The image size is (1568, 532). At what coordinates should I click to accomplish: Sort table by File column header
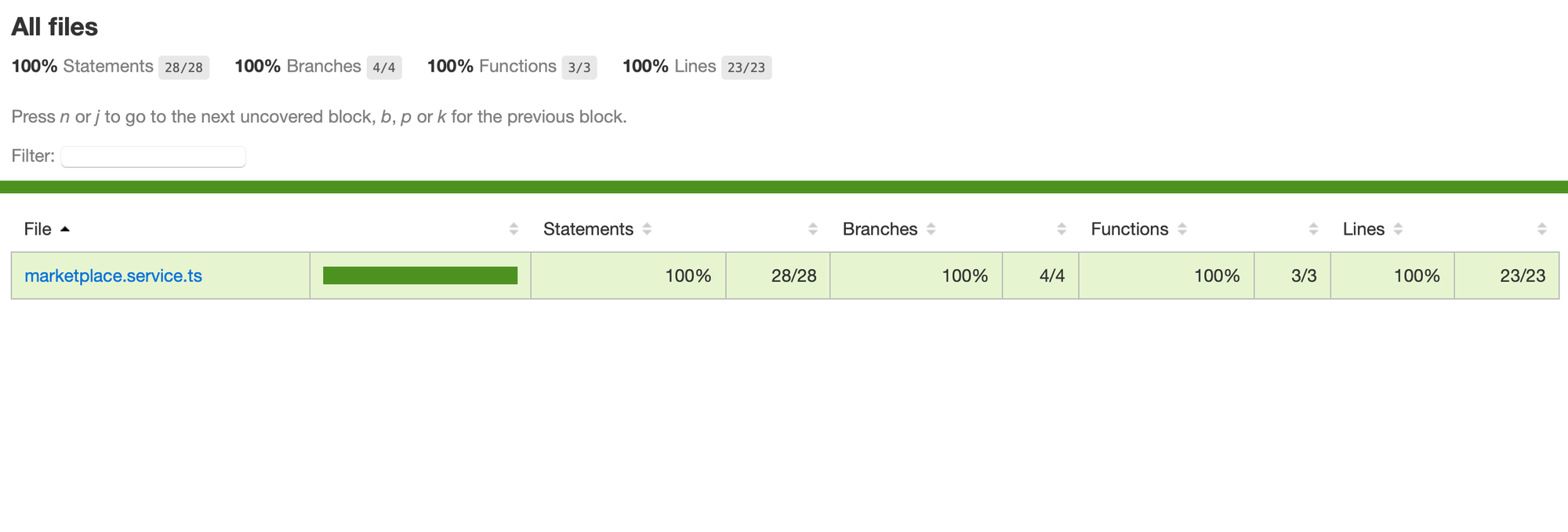coord(38,229)
